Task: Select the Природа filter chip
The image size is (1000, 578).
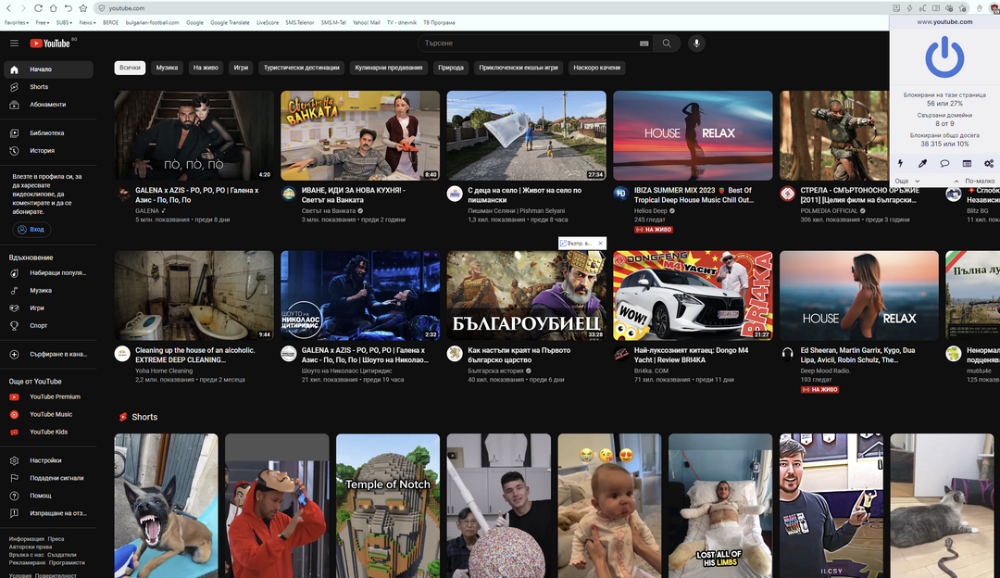Action: click(x=451, y=68)
